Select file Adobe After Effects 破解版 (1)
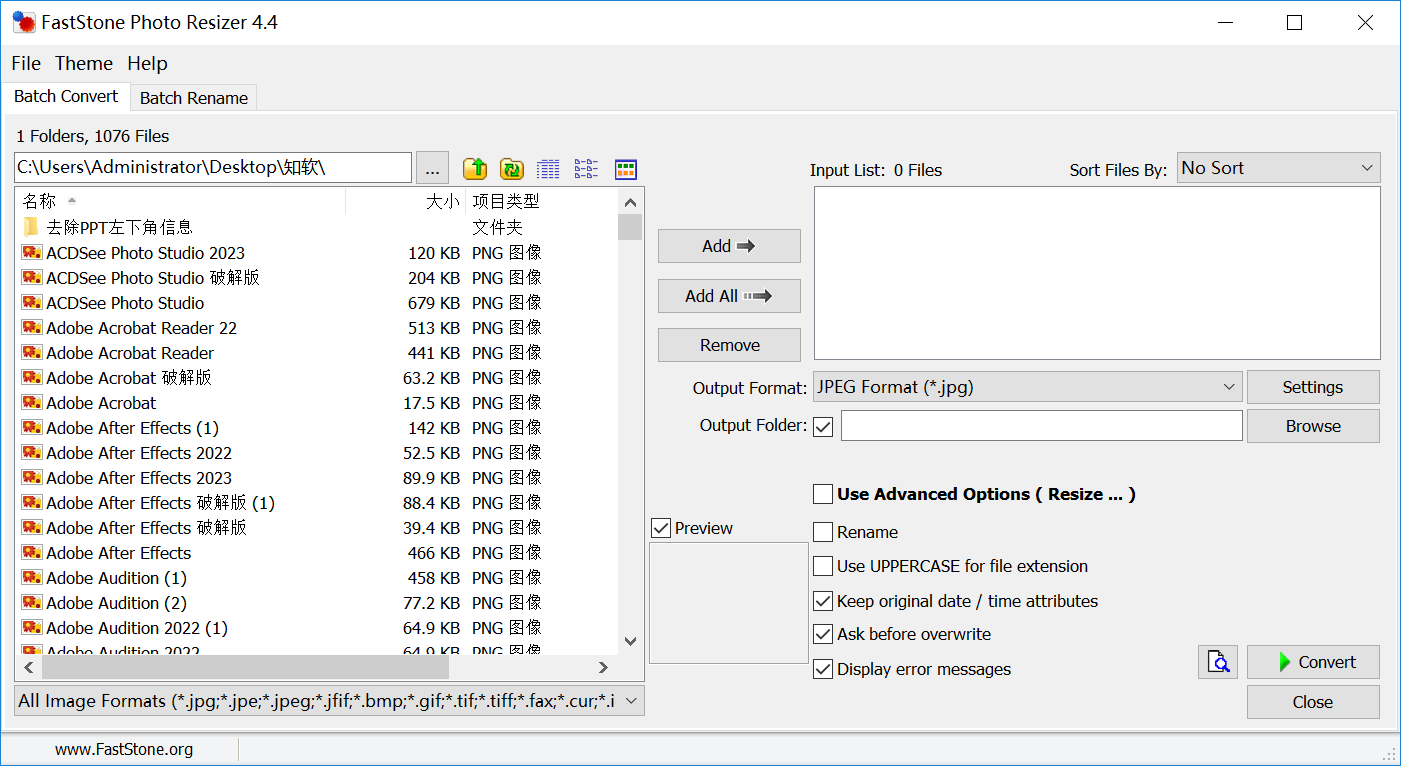1401x766 pixels. pos(160,503)
